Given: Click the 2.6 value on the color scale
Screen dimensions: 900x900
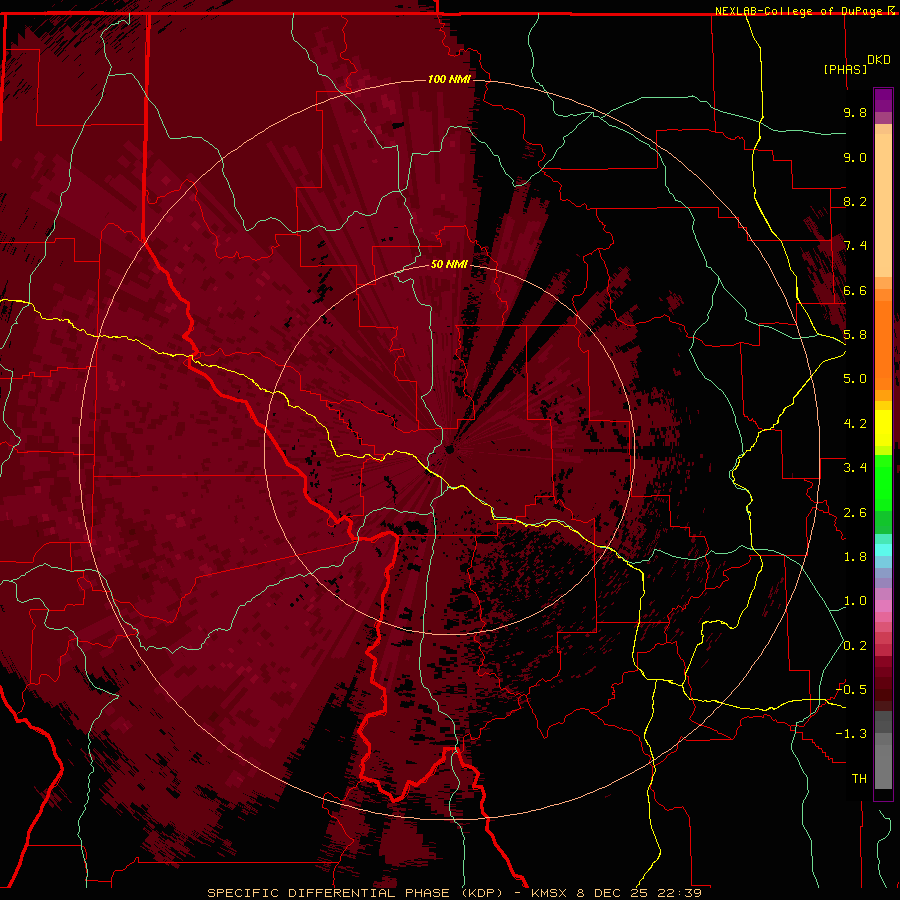Looking at the screenshot, I should pos(855,513).
